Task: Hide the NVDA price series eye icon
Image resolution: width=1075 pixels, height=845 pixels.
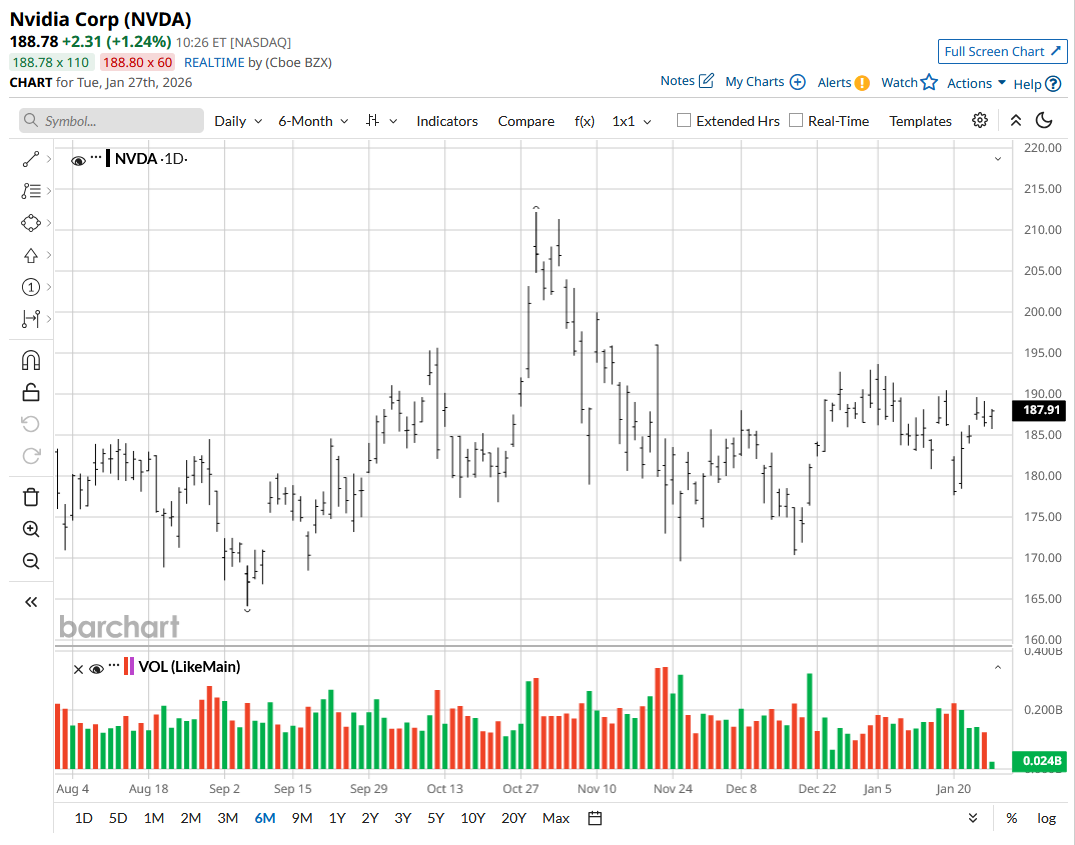Action: 78,160
